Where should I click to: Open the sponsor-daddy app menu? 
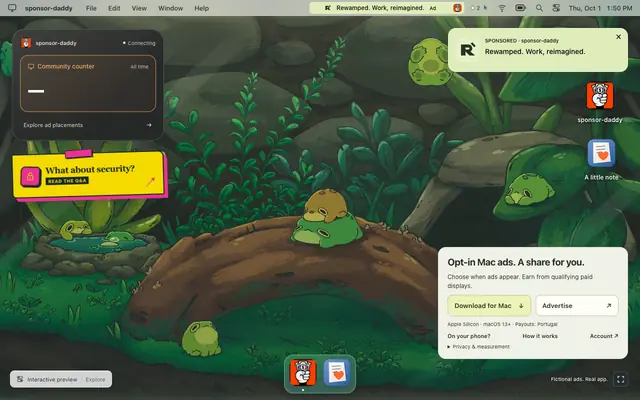[x=49, y=8]
